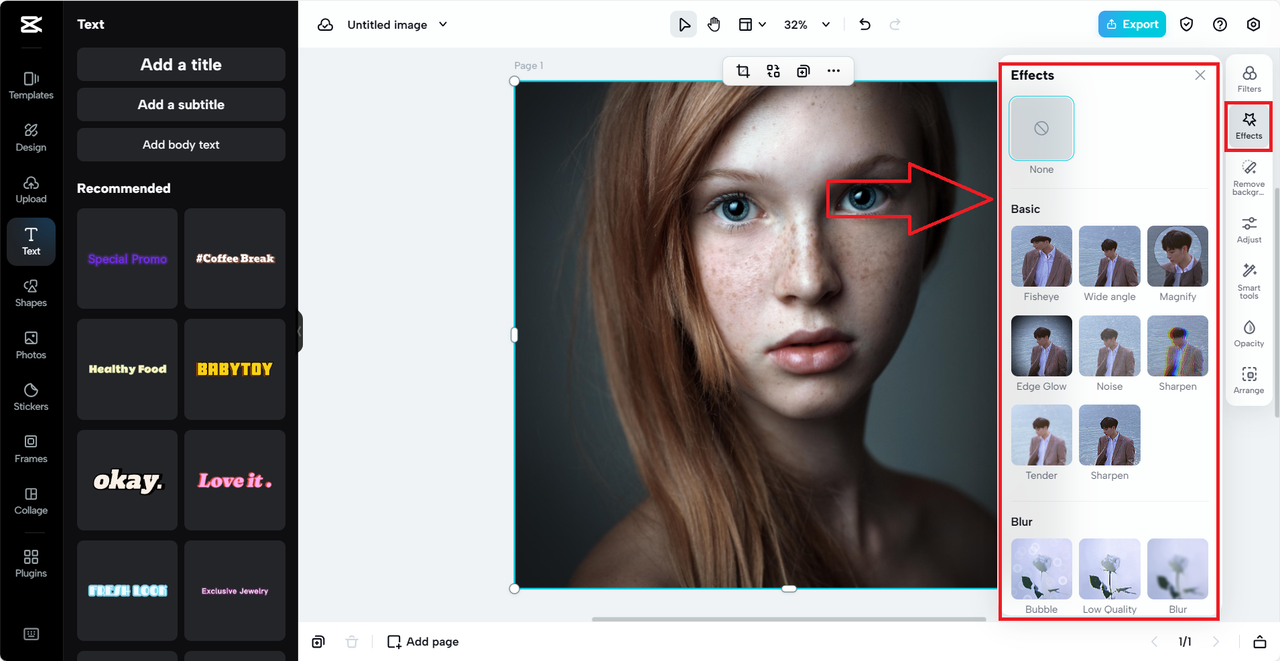
Task: Open the Collage sidebar panel
Action: point(31,501)
